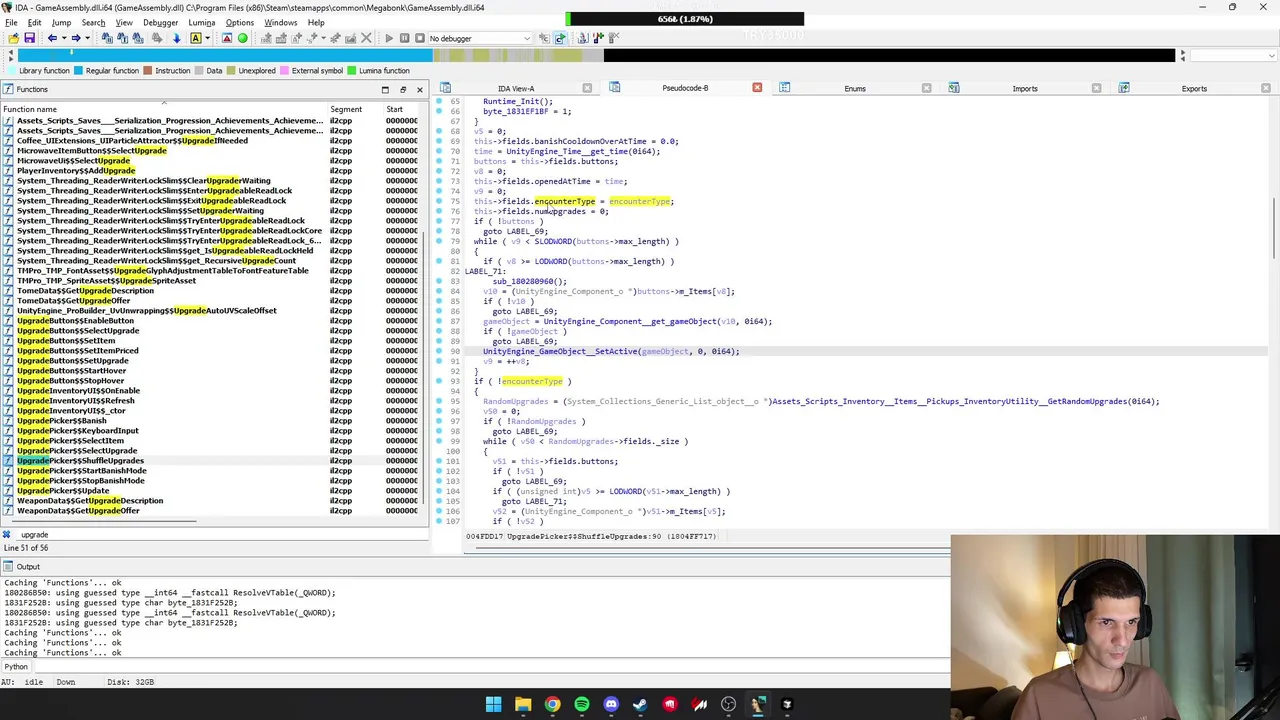Select function WeaponData$$GetUpgradeDescription
The height and width of the screenshot is (720, 1280).
(90, 501)
